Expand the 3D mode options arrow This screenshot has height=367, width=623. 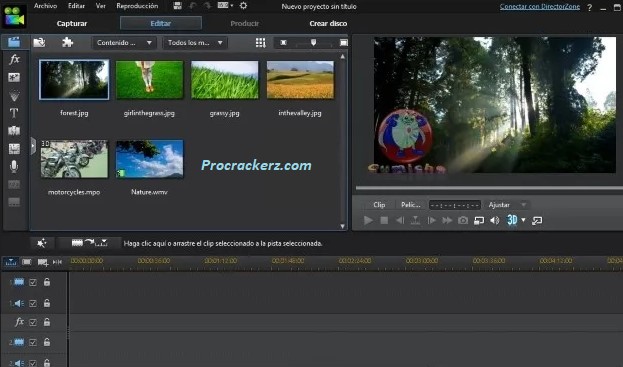[x=523, y=220]
